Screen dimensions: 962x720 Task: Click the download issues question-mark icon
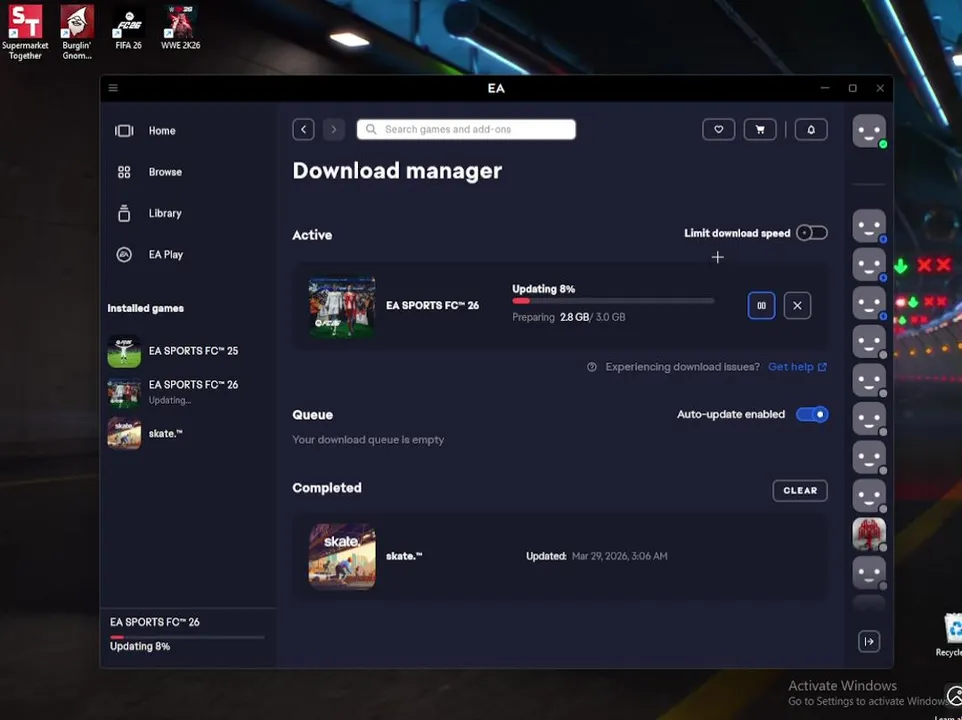[591, 367]
